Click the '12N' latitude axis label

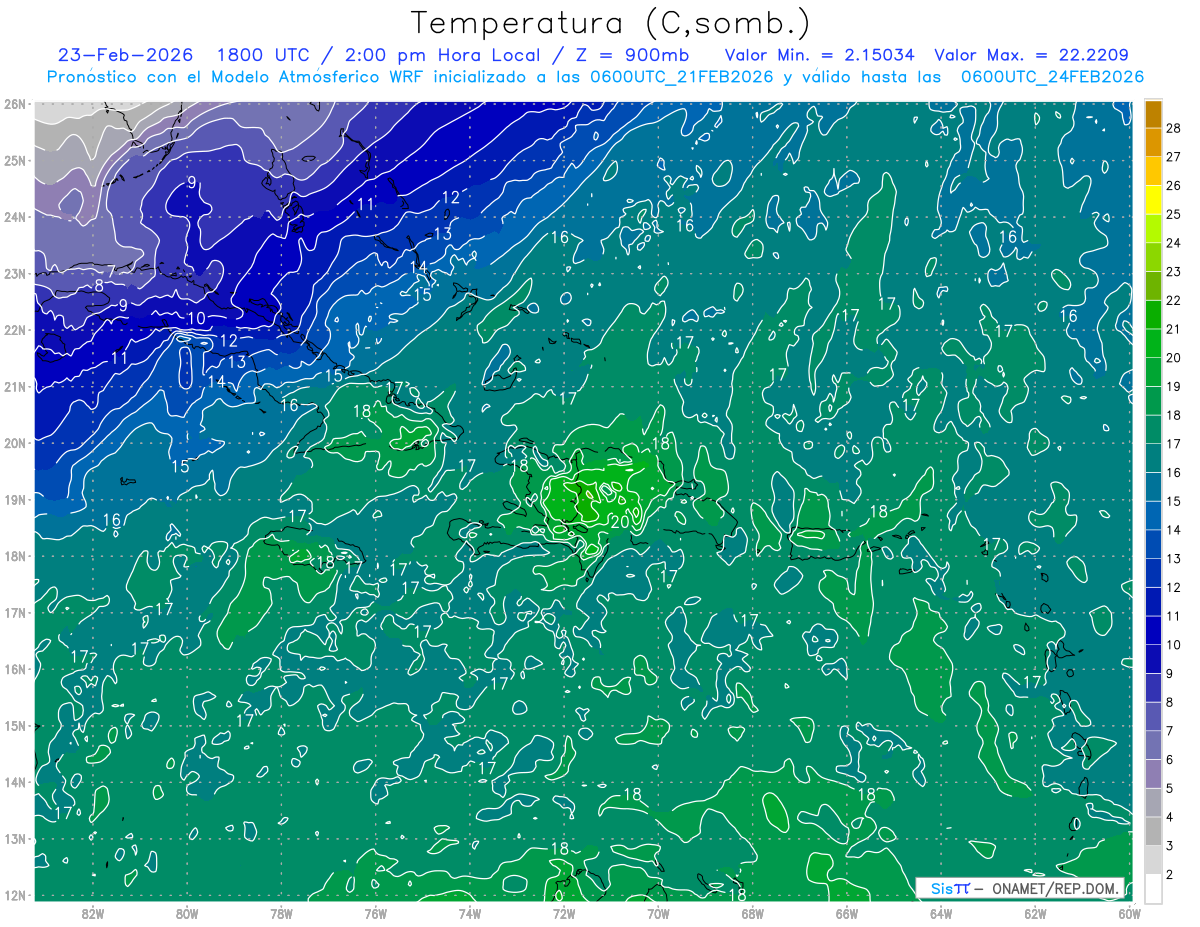point(14,895)
